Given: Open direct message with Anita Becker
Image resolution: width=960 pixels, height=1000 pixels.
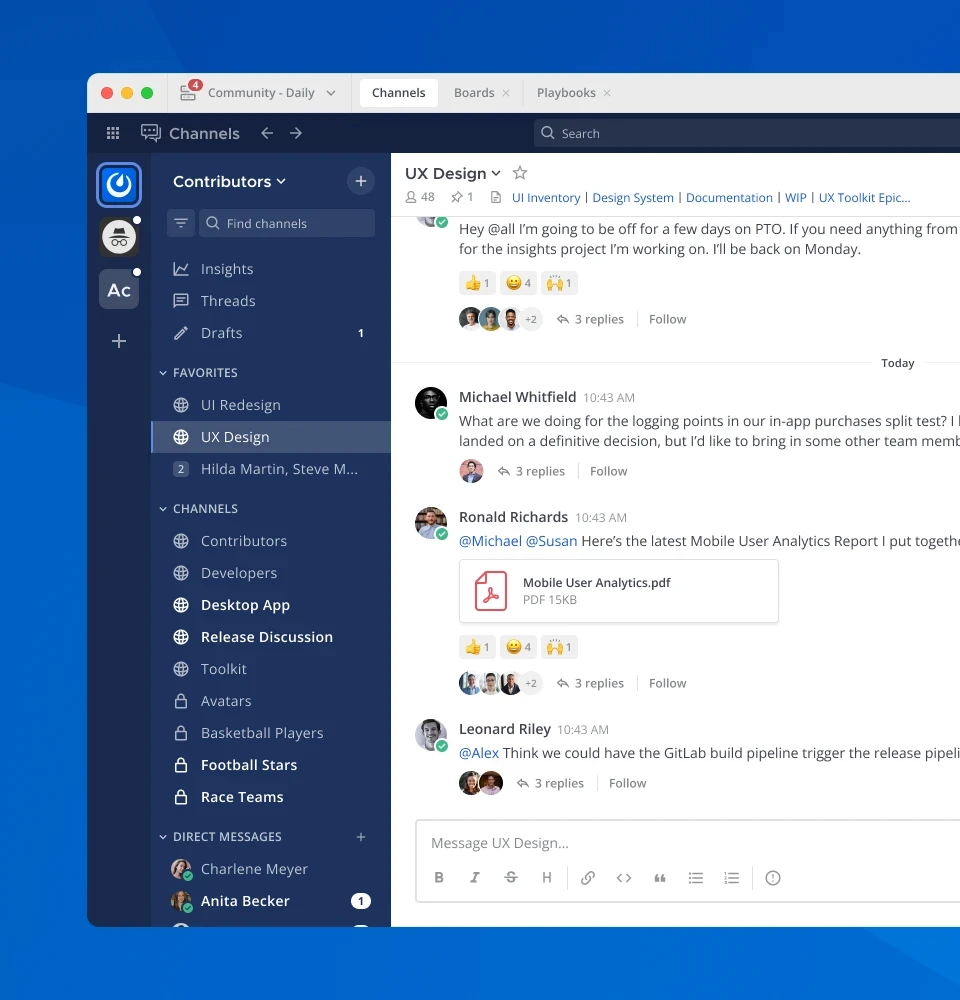Looking at the screenshot, I should (271, 901).
